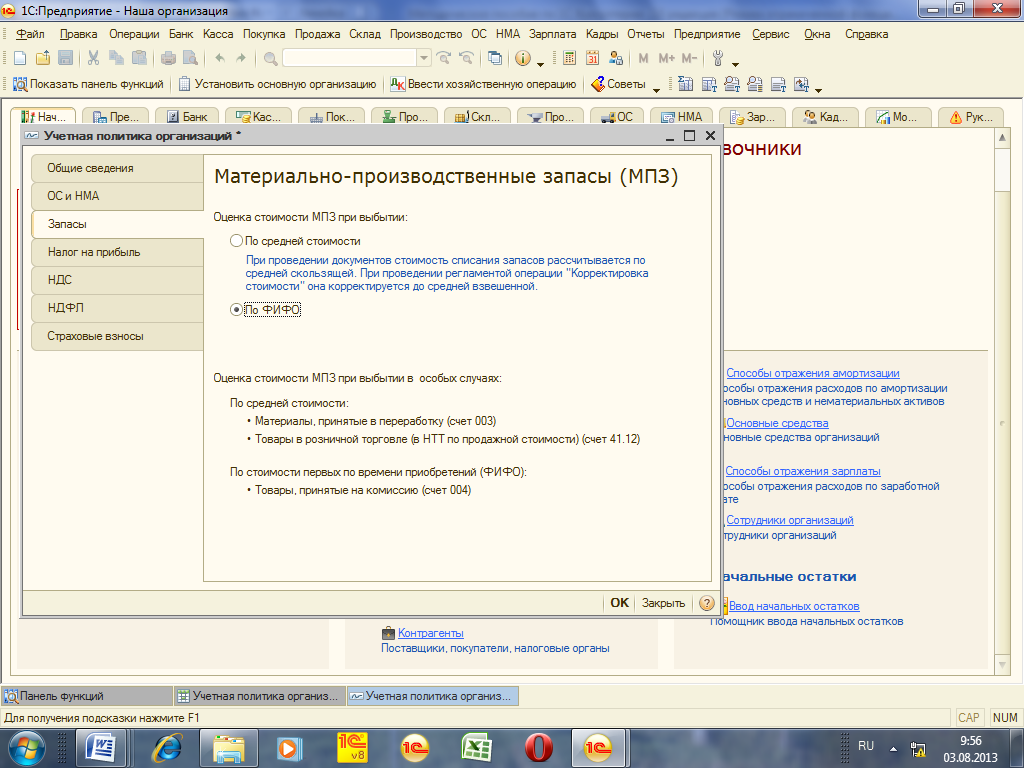Click the New document icon
This screenshot has height=768, width=1024.
coord(20,58)
